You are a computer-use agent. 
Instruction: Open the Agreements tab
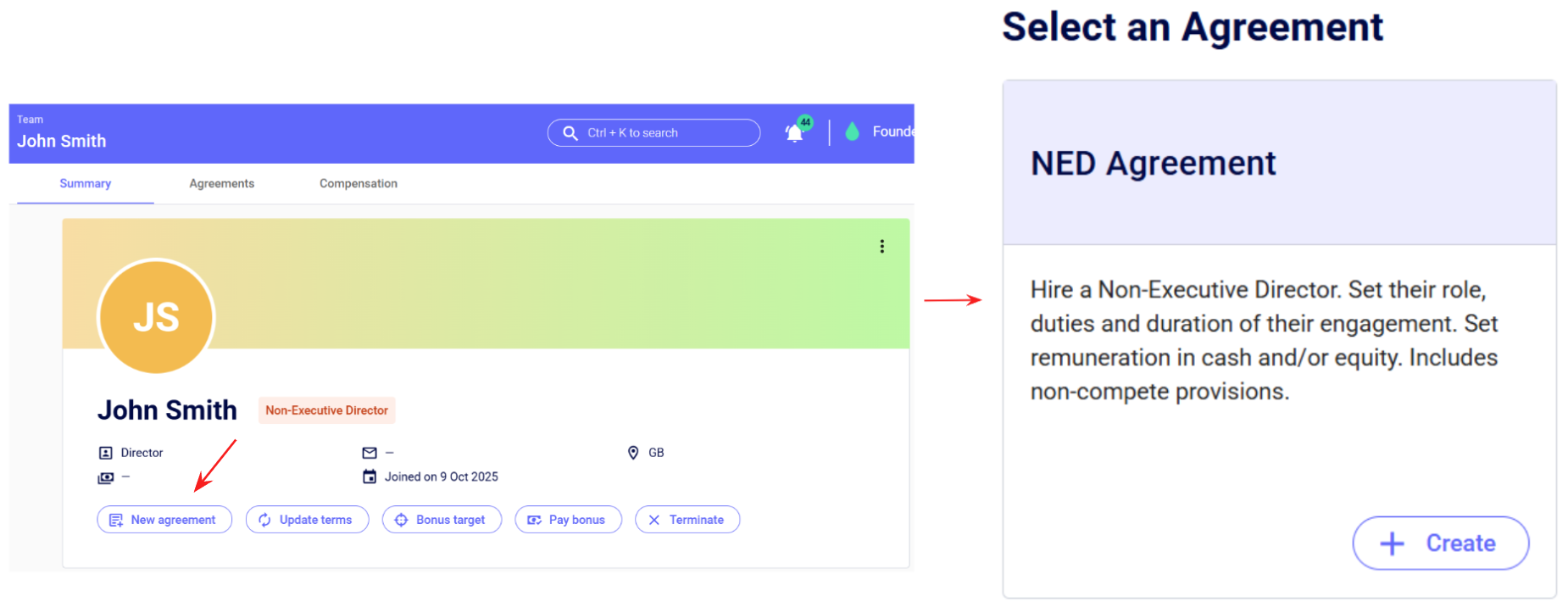tap(221, 183)
